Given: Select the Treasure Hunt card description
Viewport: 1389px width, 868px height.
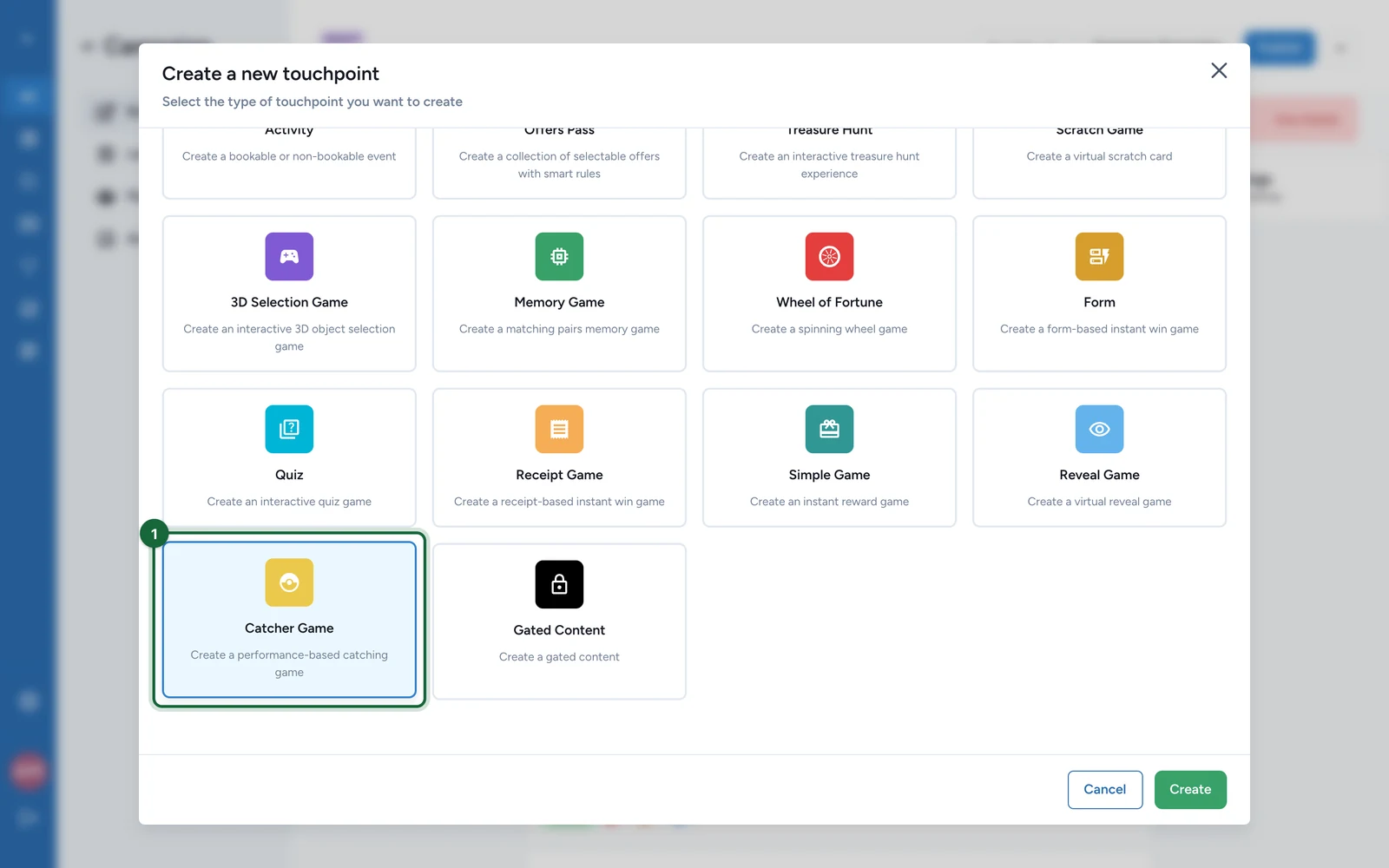Looking at the screenshot, I should click(829, 165).
